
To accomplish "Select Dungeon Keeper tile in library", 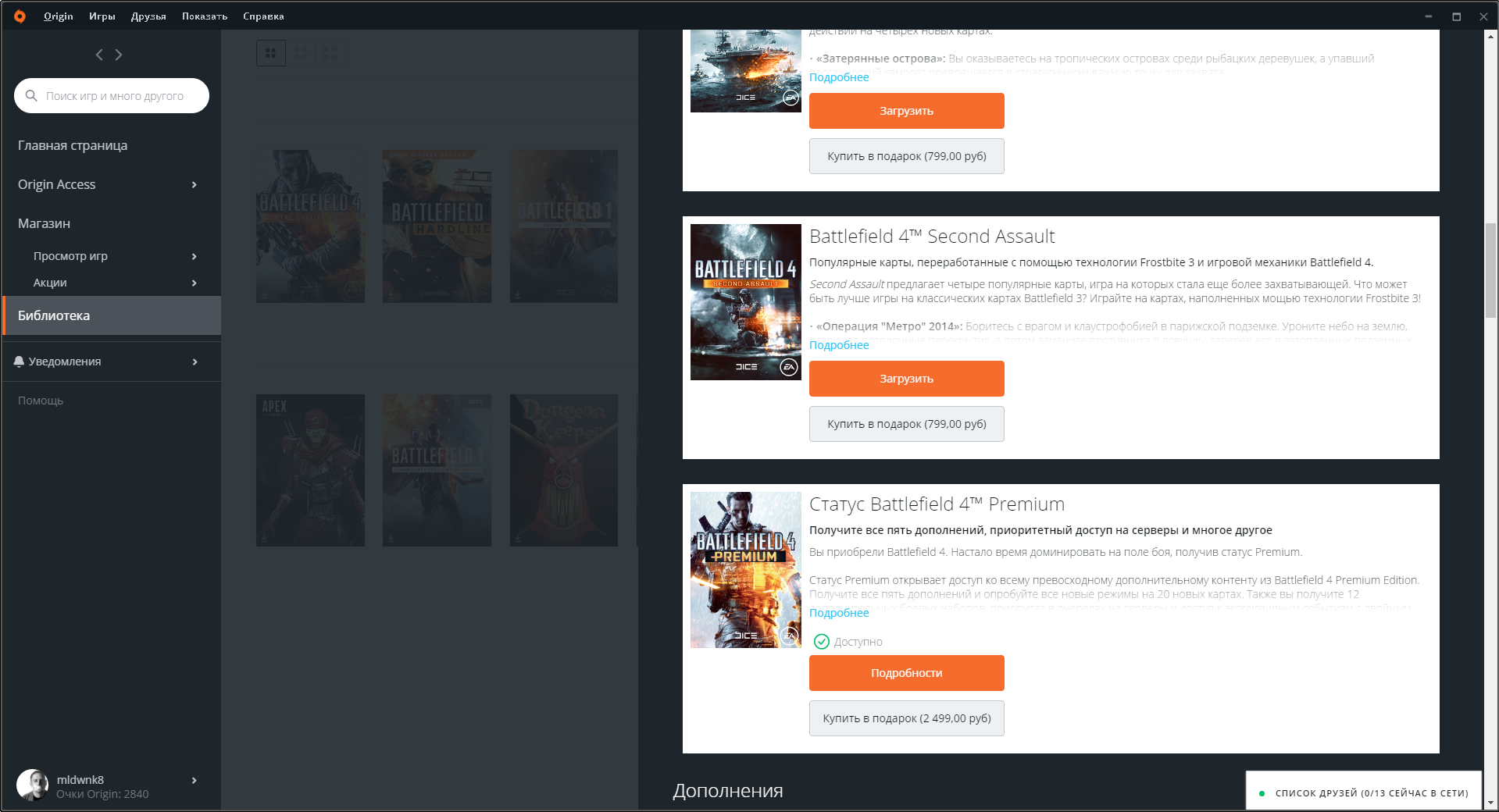I will (563, 470).
